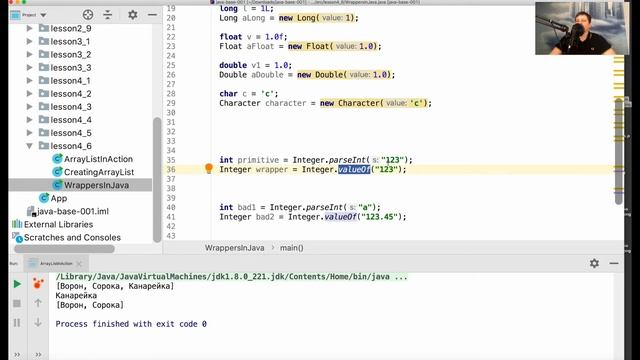The width and height of the screenshot is (640, 360).
Task: Click the ArrayListInAction class icon
Action: pos(57,159)
